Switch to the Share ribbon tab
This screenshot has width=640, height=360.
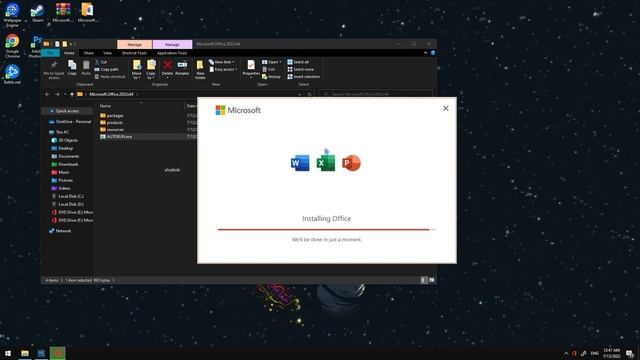89,53
